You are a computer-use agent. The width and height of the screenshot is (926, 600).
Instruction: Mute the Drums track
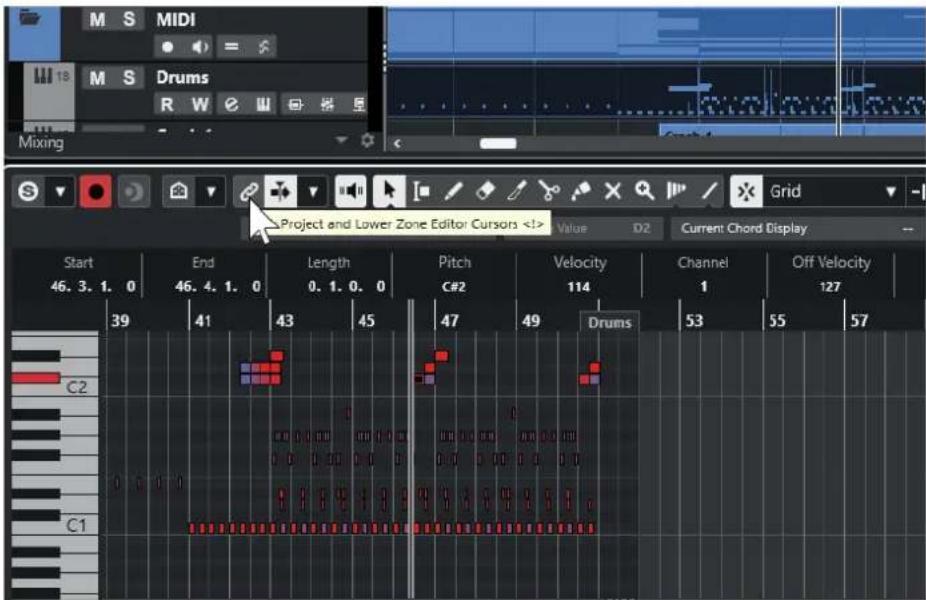[97, 77]
